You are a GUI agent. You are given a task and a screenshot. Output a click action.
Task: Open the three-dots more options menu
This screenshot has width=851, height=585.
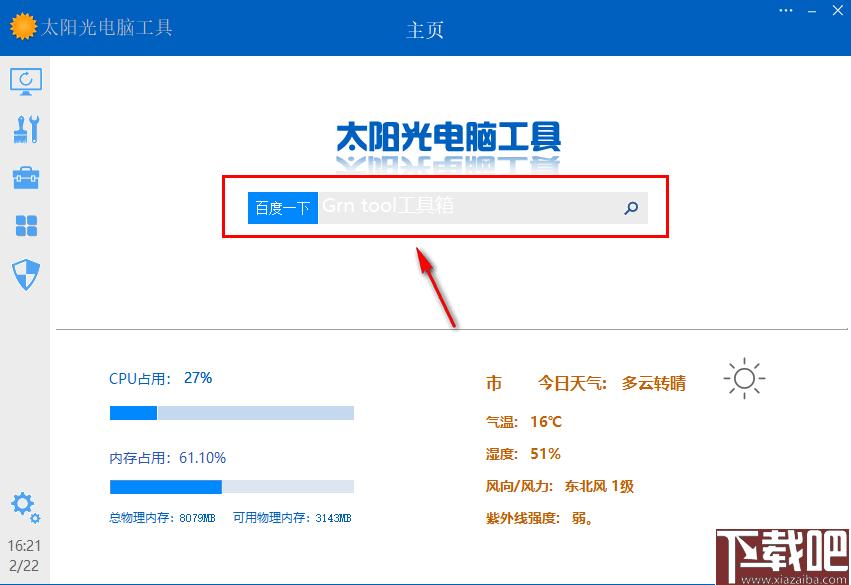coord(785,10)
